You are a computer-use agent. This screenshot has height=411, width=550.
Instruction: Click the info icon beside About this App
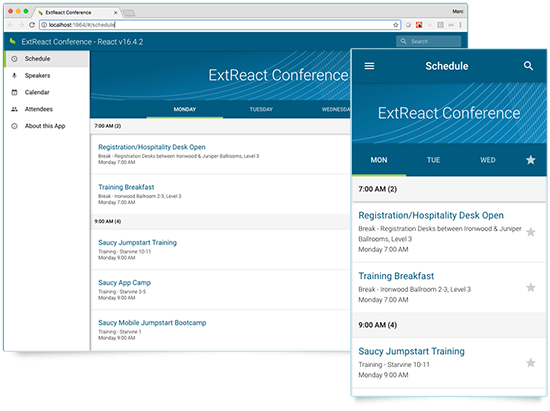pyautogui.click(x=14, y=126)
